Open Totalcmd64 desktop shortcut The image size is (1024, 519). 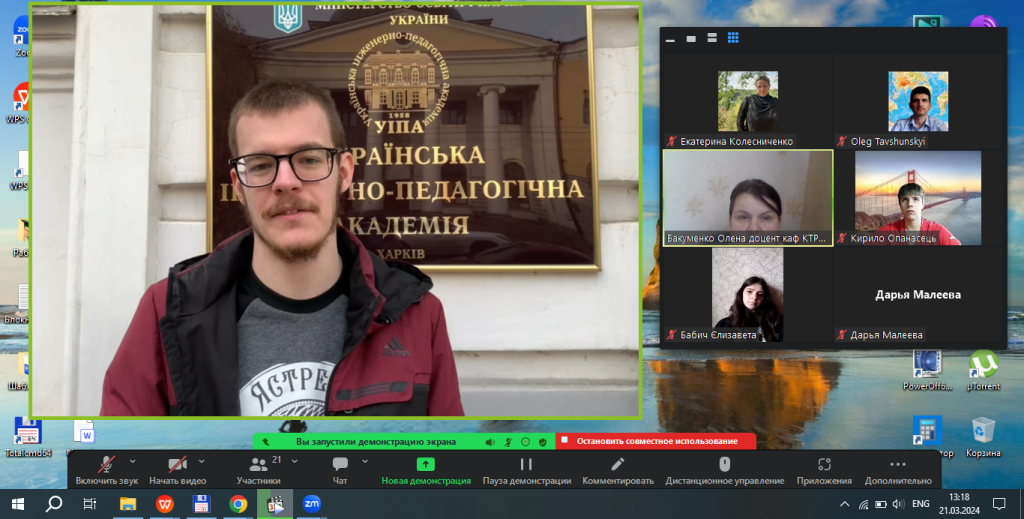pyautogui.click(x=27, y=437)
